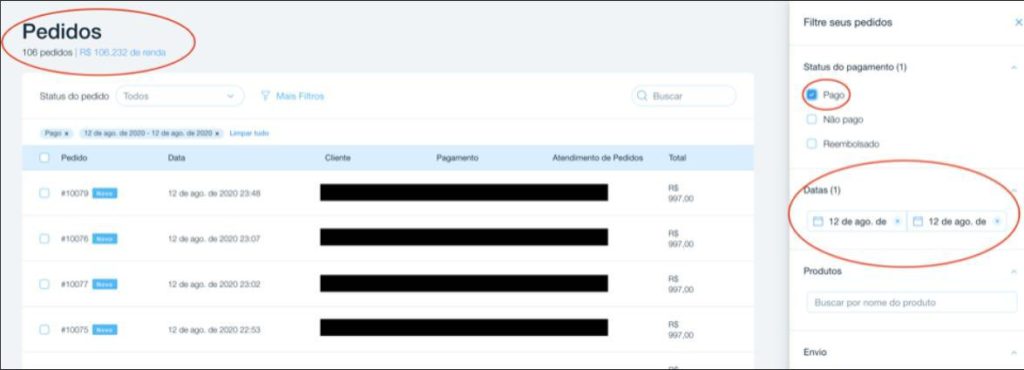
Task: Select order #10076 checkbox
Action: 44,239
